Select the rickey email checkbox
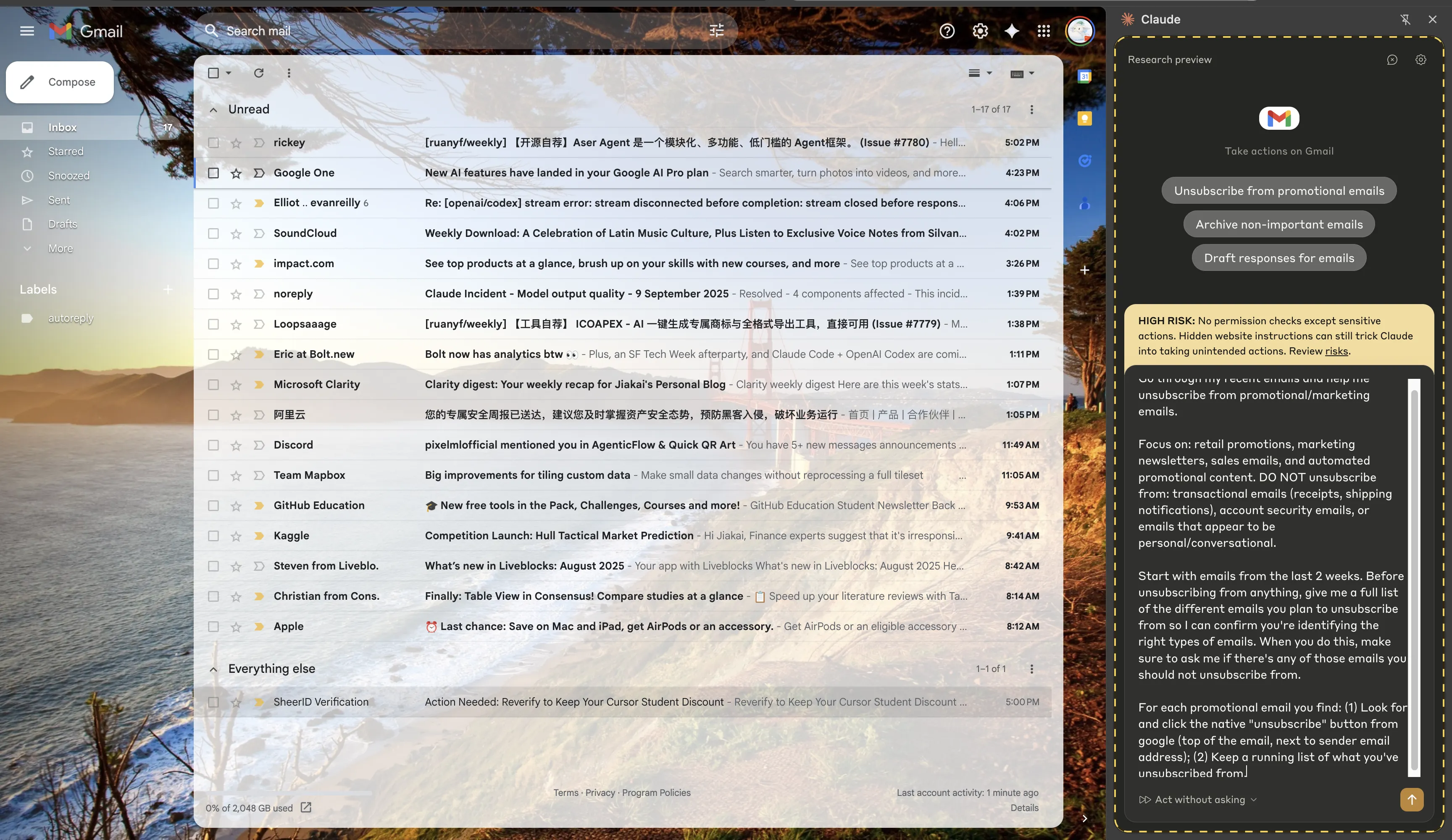Viewport: 1452px width, 840px height. pyautogui.click(x=213, y=143)
